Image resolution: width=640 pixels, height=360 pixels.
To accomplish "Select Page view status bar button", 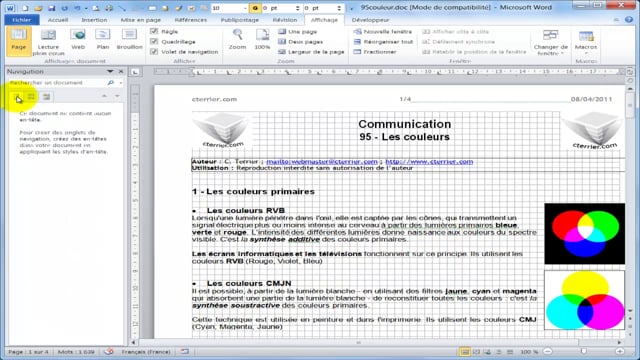I will coord(464,351).
